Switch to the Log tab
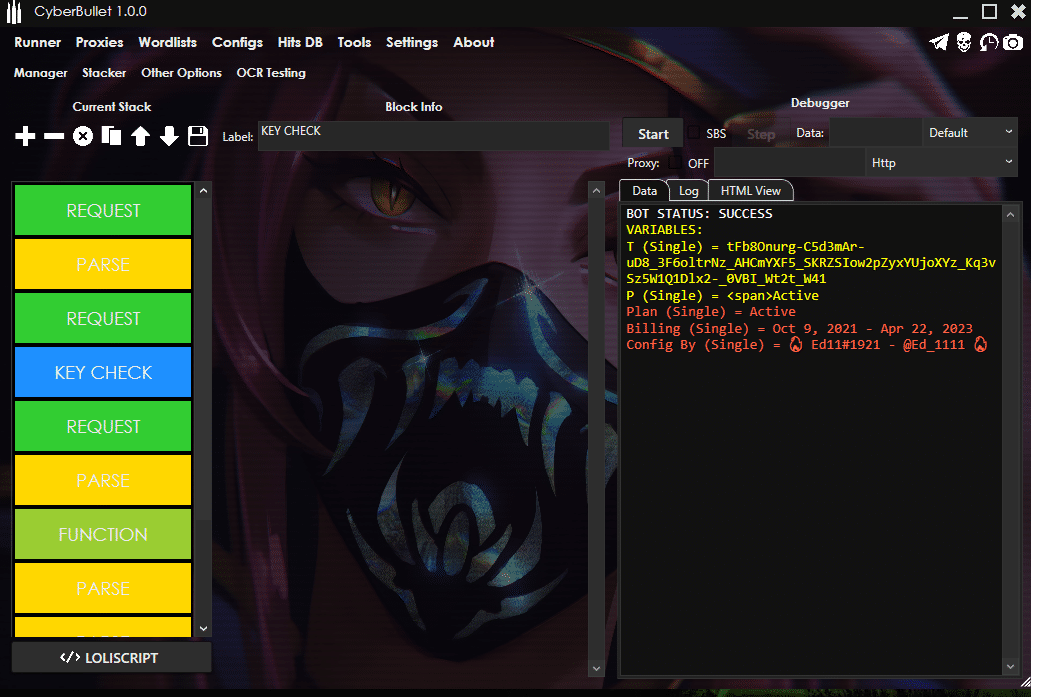 coord(688,190)
